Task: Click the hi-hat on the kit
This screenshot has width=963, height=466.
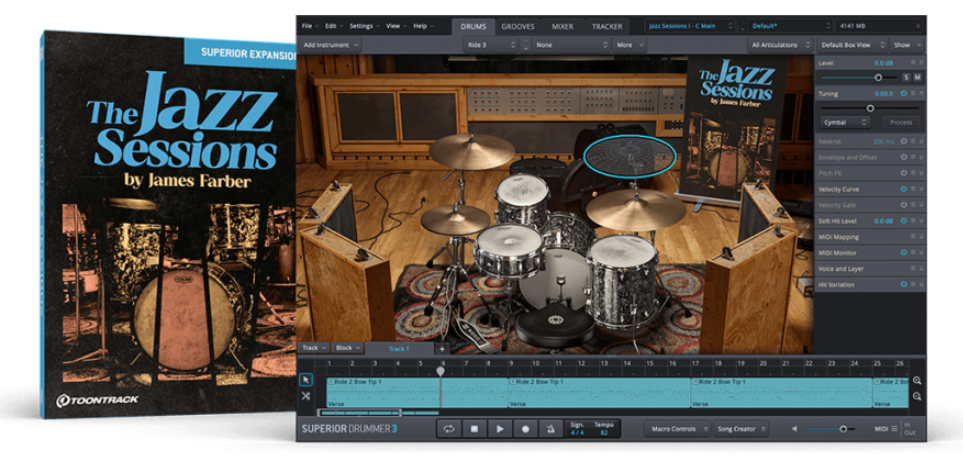Action: 456,219
